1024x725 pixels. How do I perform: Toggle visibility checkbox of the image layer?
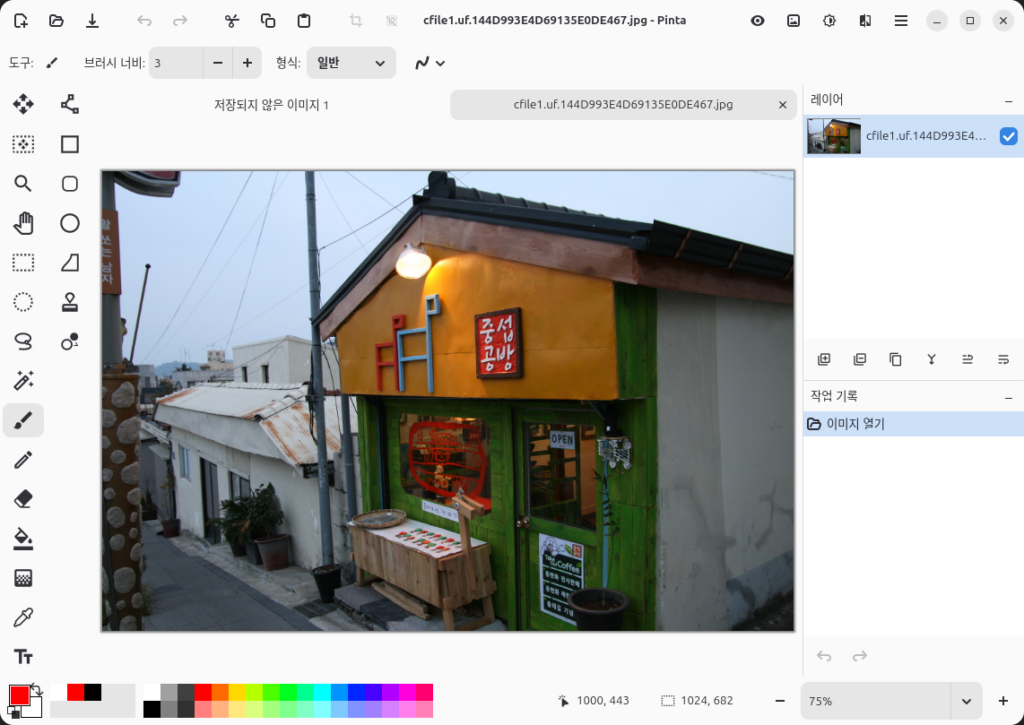[1008, 136]
